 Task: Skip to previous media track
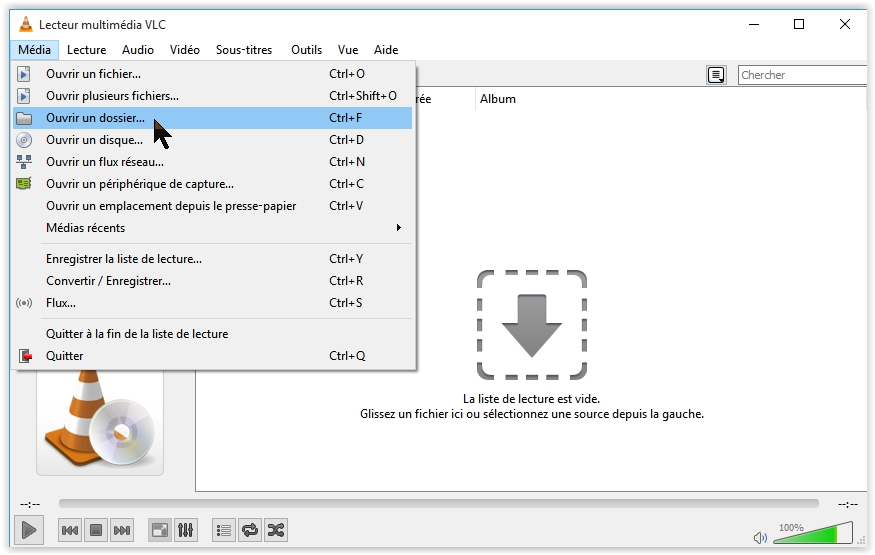pyautogui.click(x=70, y=530)
